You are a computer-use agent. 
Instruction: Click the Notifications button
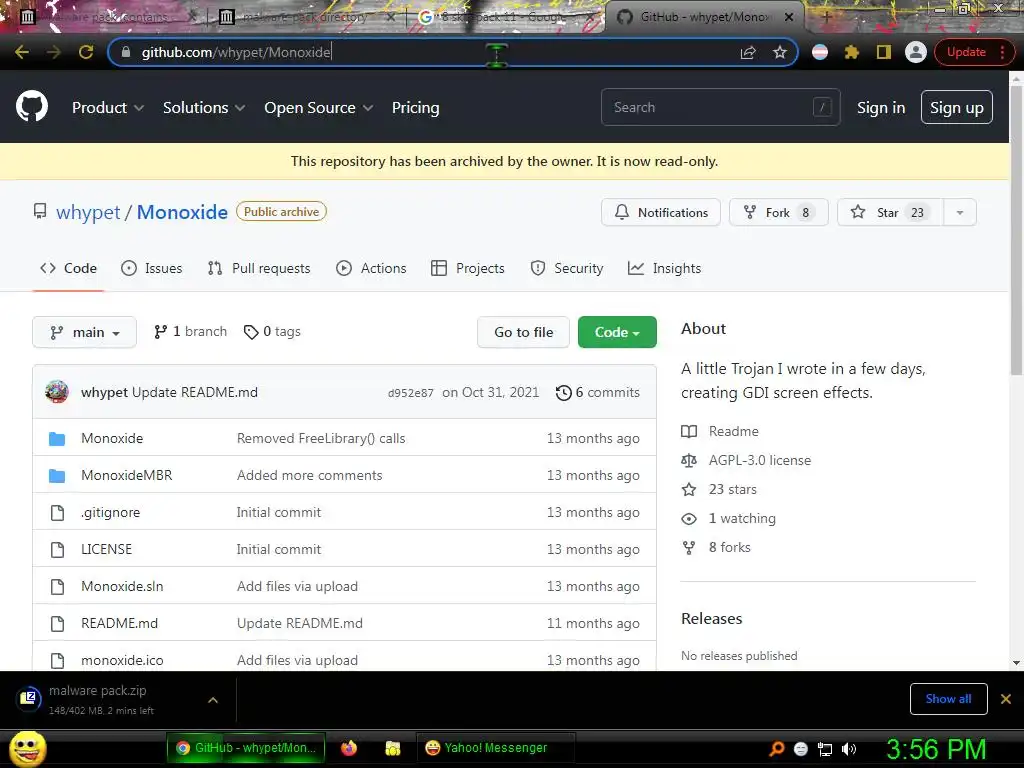tap(660, 212)
